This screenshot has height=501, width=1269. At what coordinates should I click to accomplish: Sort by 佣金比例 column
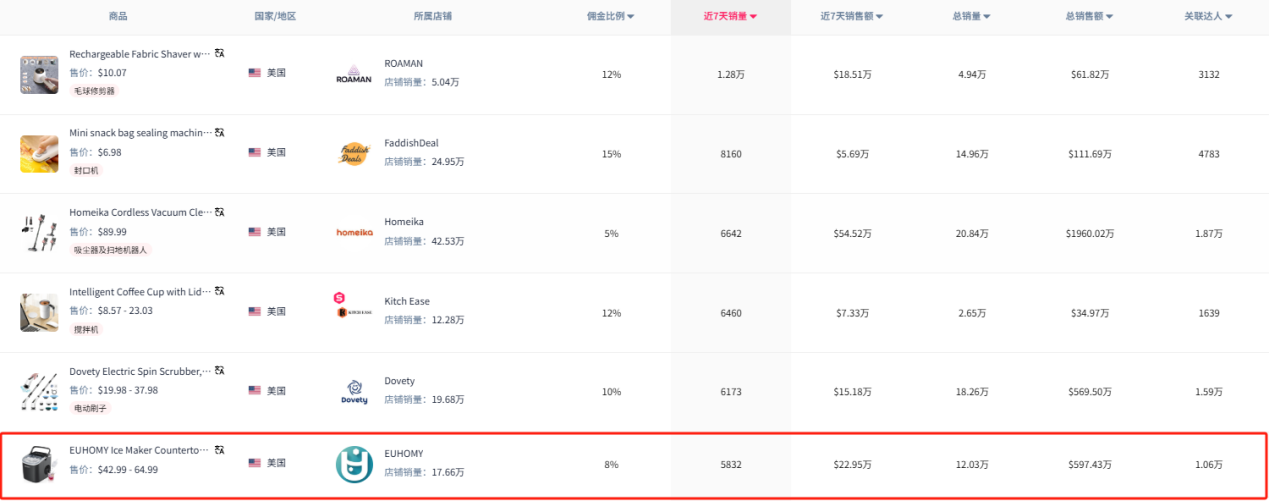coord(611,17)
